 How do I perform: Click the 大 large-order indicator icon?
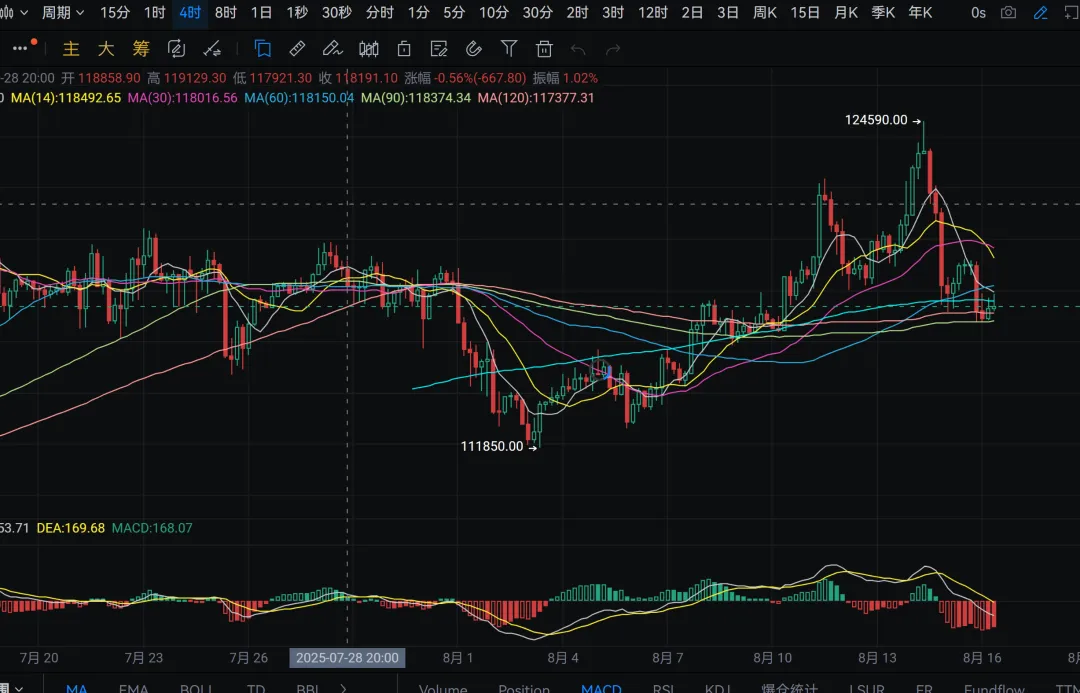pos(105,48)
